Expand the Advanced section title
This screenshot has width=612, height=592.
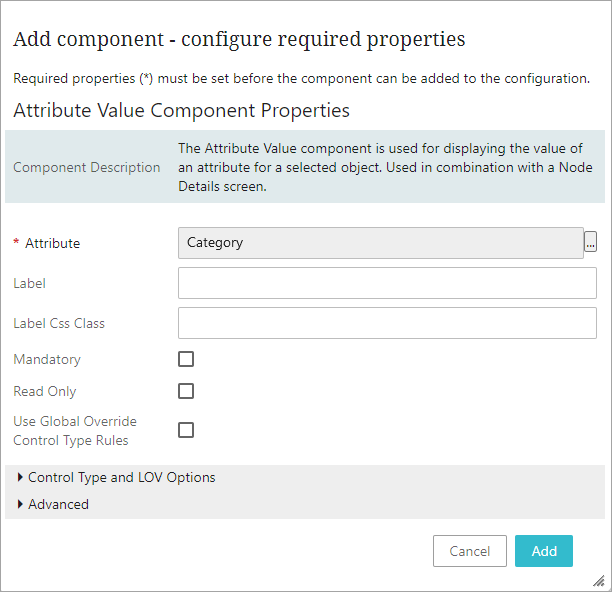coord(58,504)
